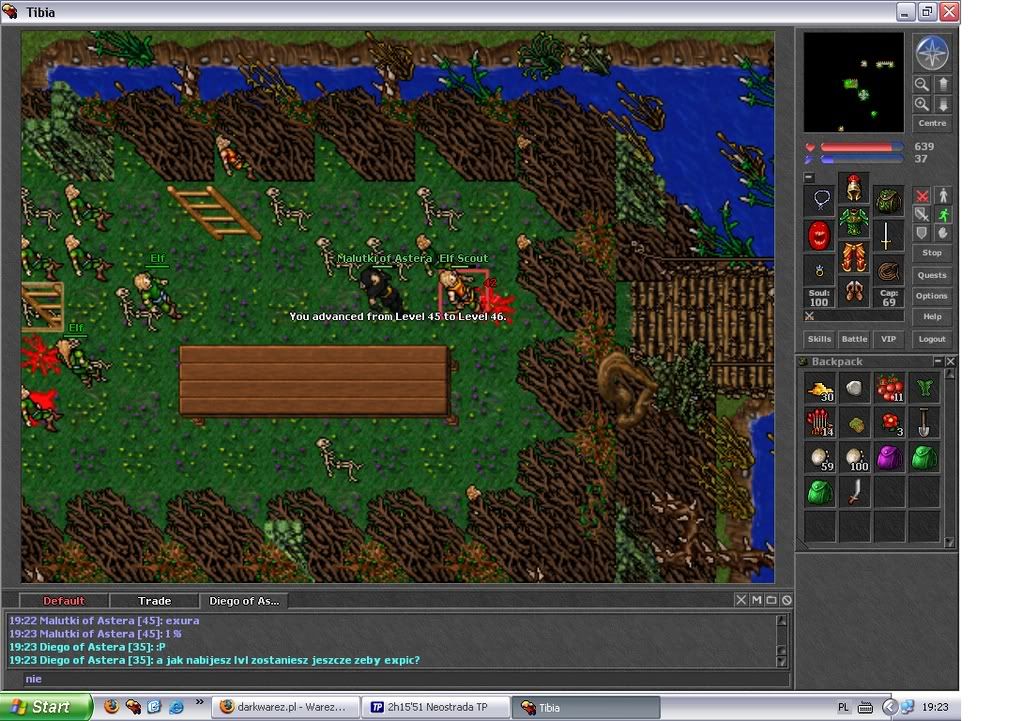1023x721 pixels.
Task: Click the chat text input field
Action: (406, 679)
